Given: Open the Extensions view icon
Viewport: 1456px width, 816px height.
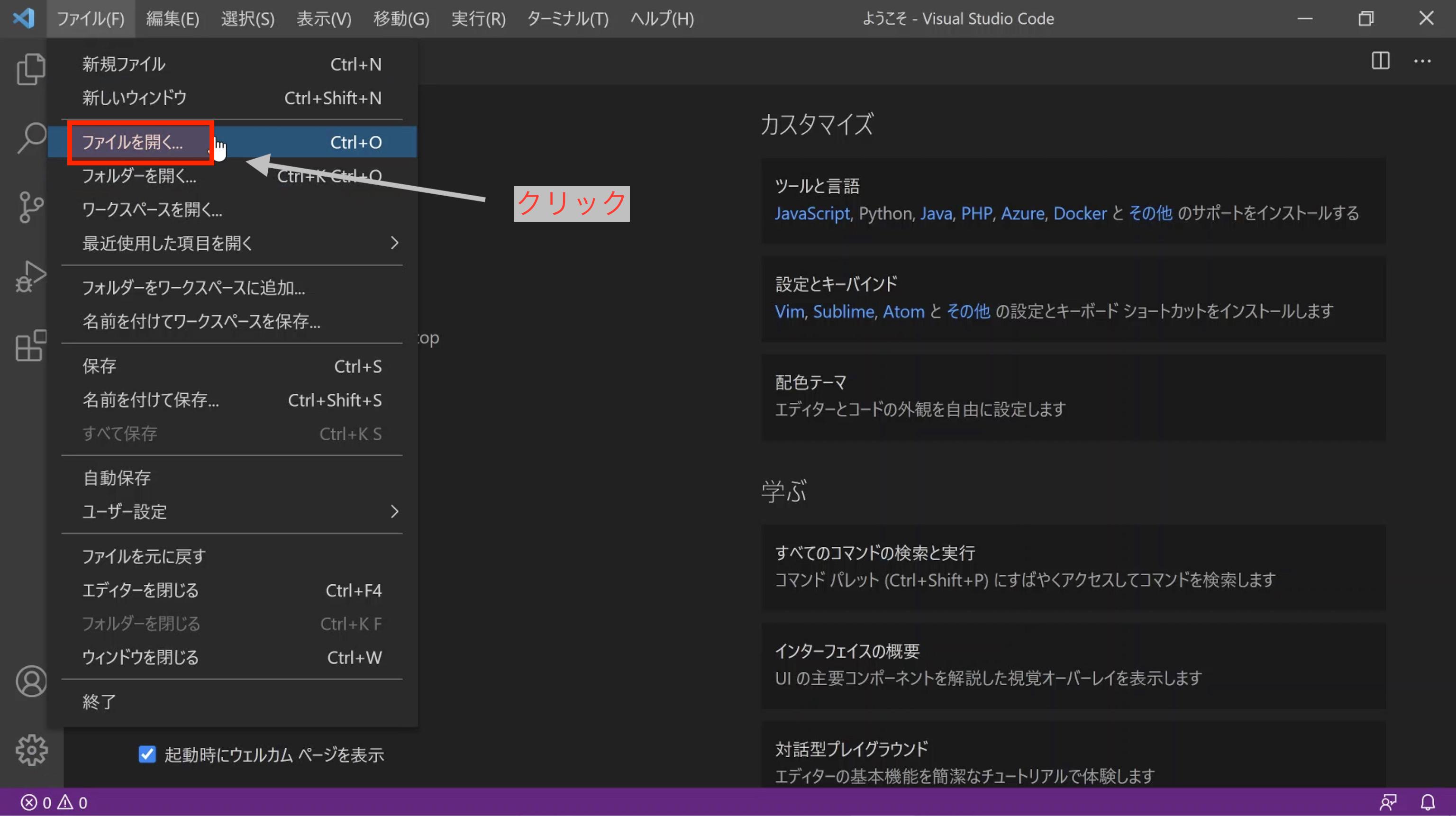Looking at the screenshot, I should (31, 345).
